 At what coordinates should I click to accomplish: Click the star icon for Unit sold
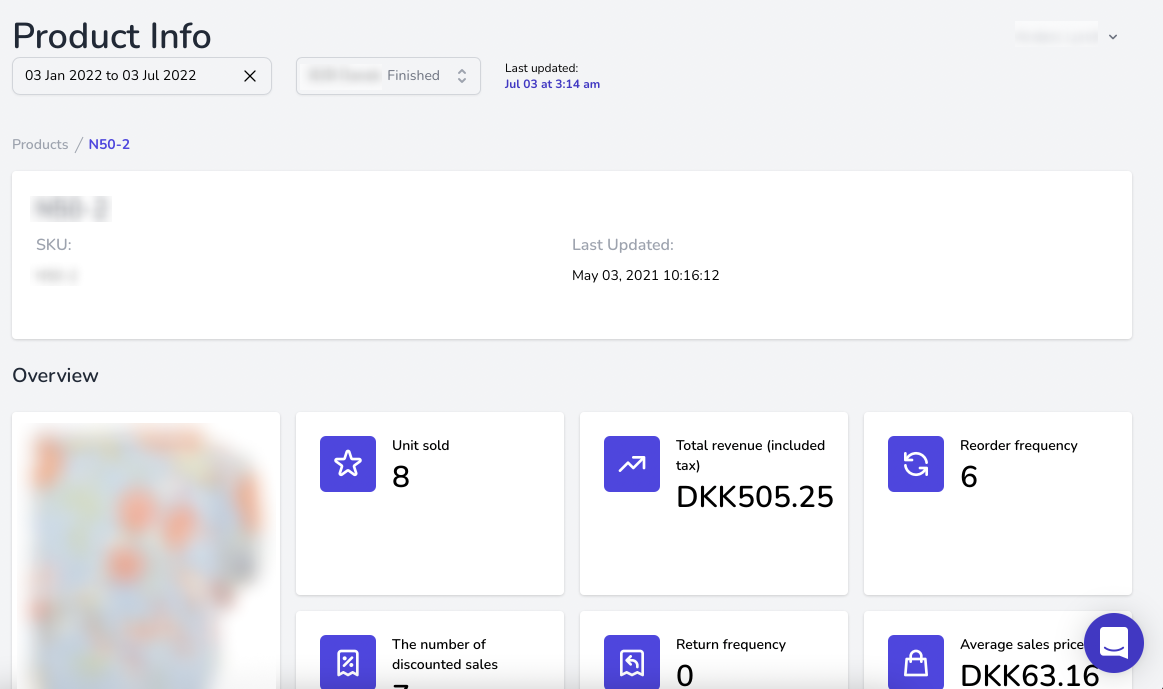(348, 464)
